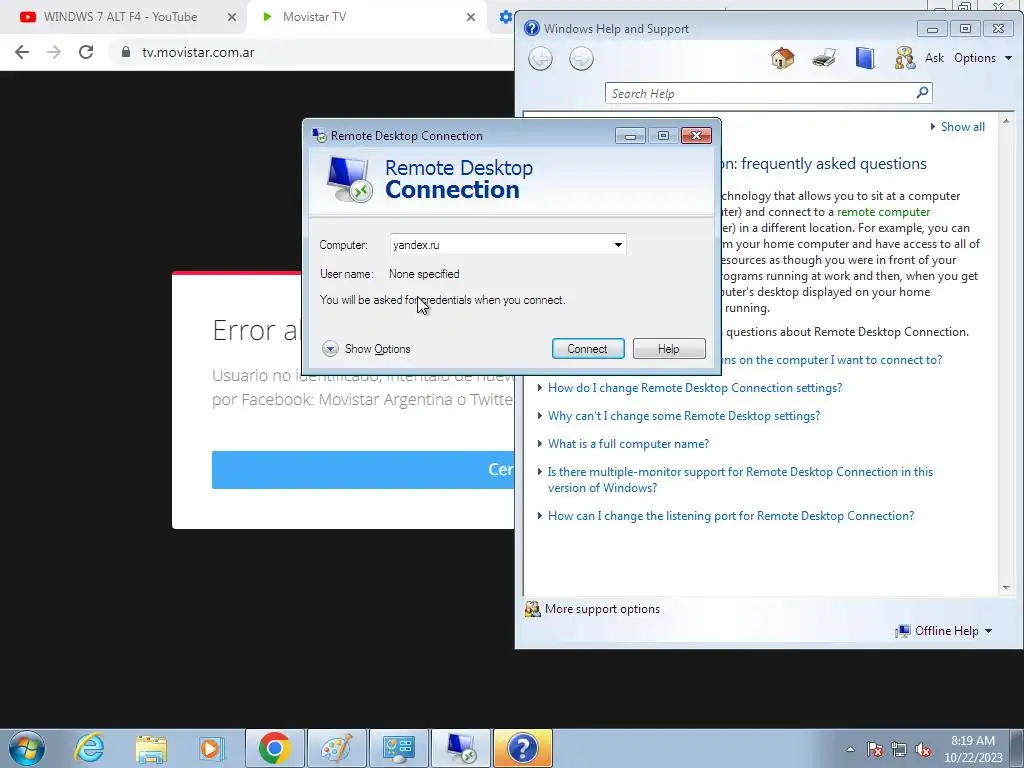Show hidden tray icons arrow
Viewport: 1024px width, 768px height.
pyautogui.click(x=850, y=749)
